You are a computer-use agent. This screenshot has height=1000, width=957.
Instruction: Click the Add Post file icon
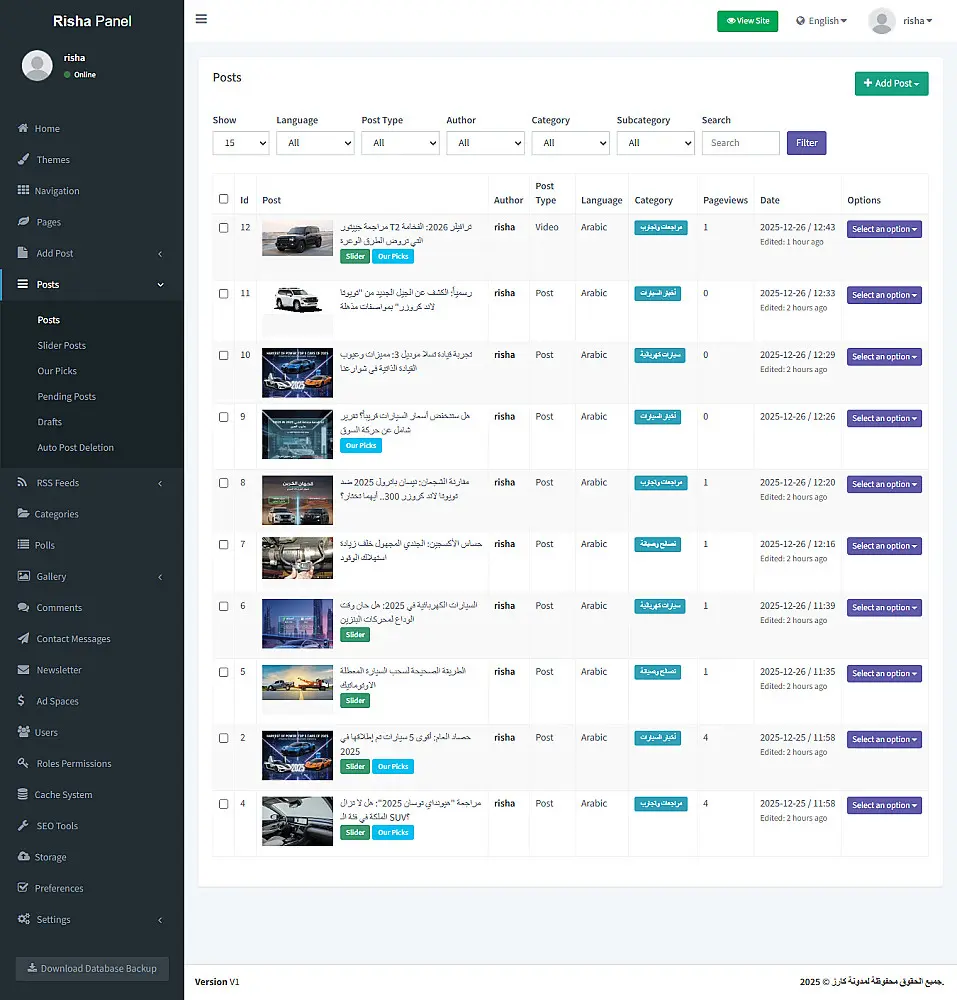pos(23,253)
